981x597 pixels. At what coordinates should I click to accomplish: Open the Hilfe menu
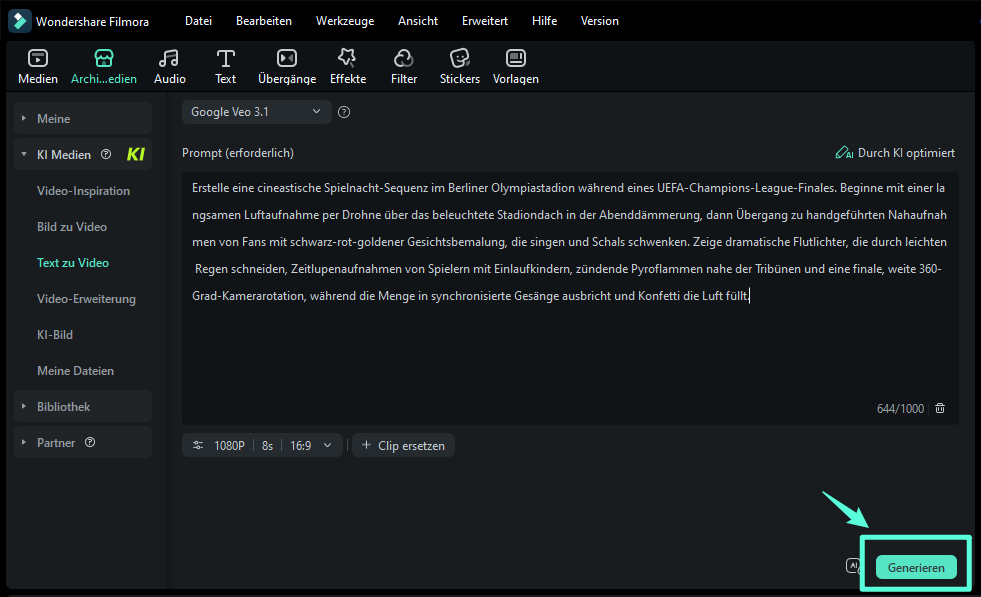pyautogui.click(x=544, y=20)
